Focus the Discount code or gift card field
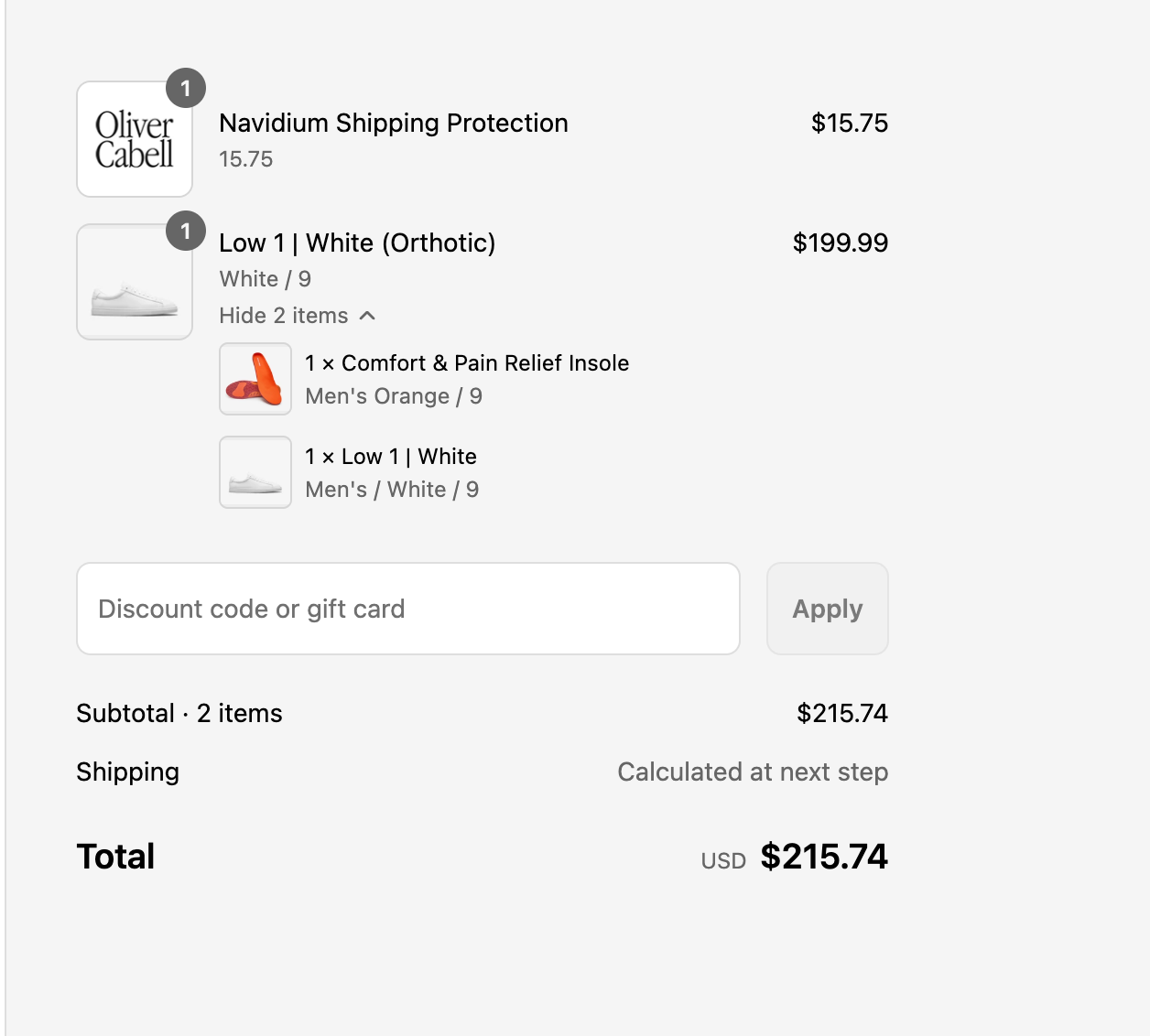 (408, 609)
